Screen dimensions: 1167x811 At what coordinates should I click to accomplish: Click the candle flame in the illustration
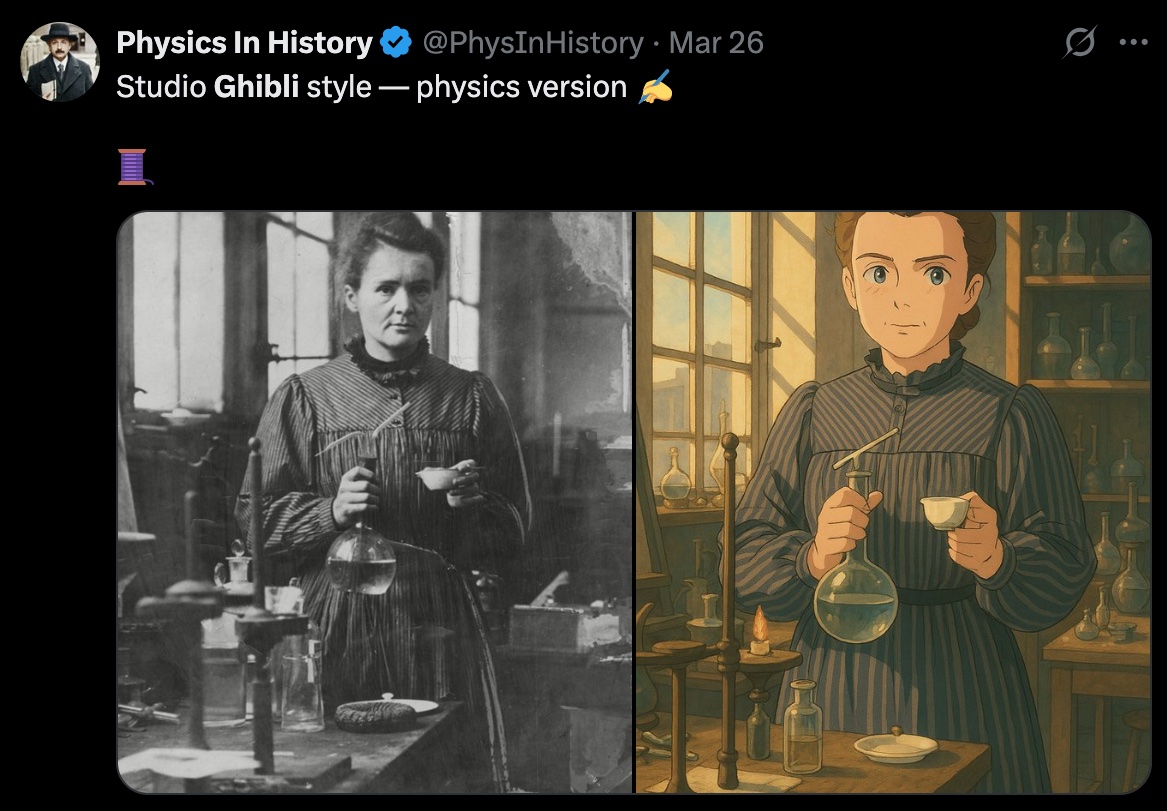(760, 624)
